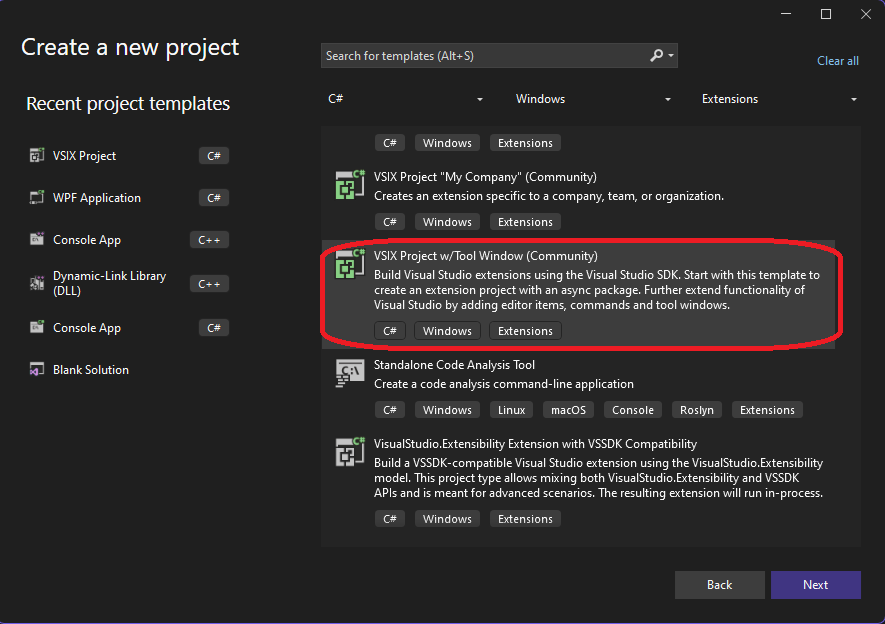Select the Blank Solution template icon
The height and width of the screenshot is (624, 885).
[36, 369]
